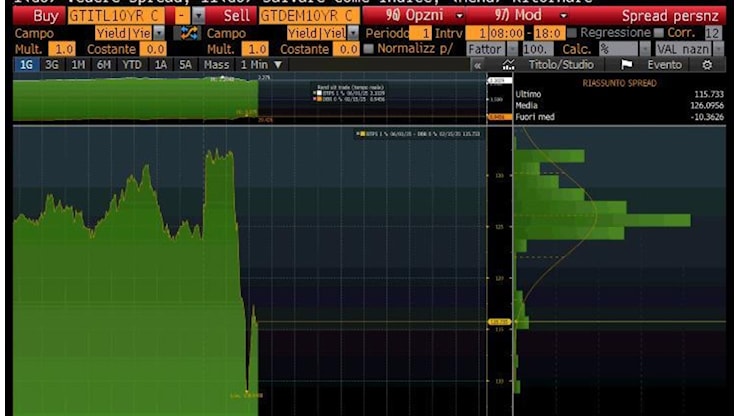The width and height of the screenshot is (740, 416).
Task: Click the Buy Mult. 1.0 field
Action: click(62, 49)
